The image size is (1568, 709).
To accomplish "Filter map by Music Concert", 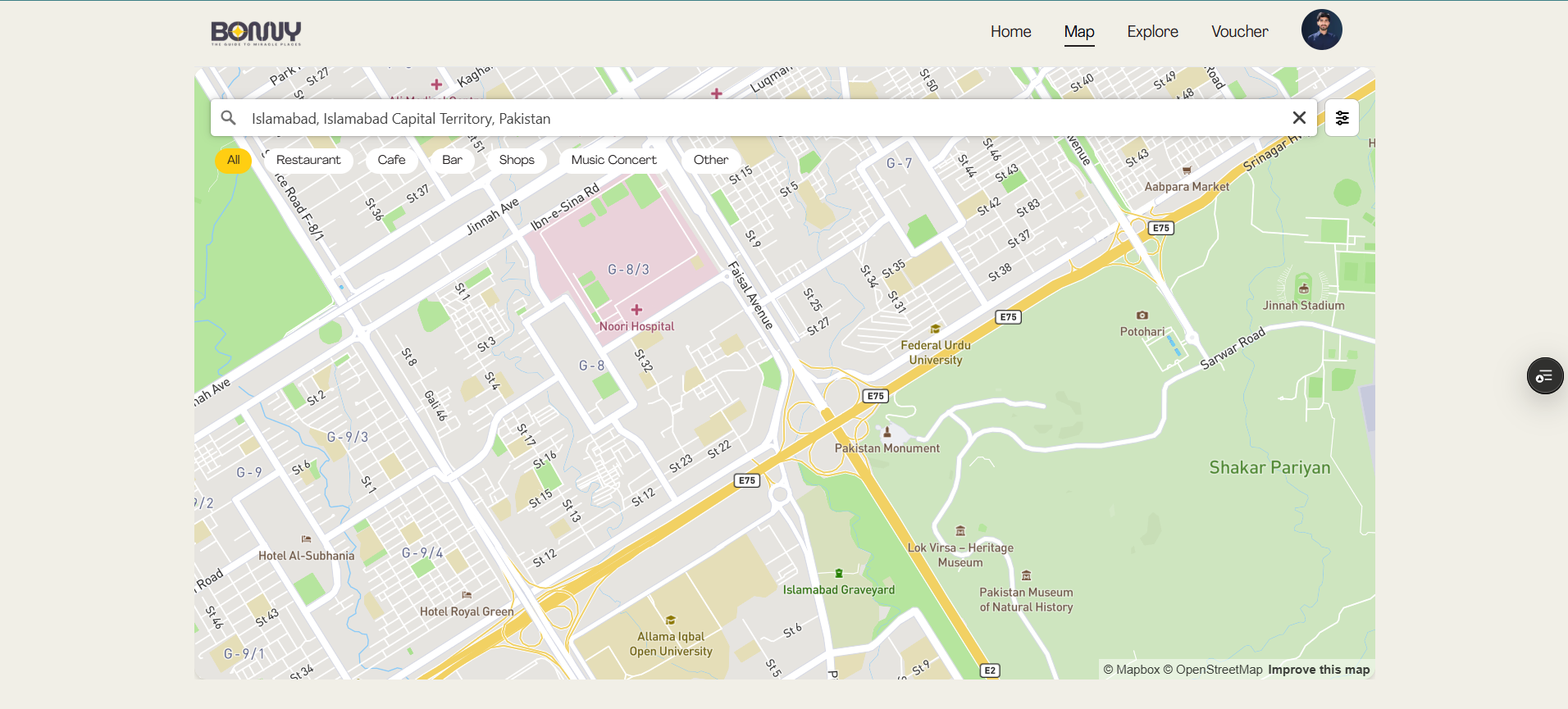I will click(614, 160).
